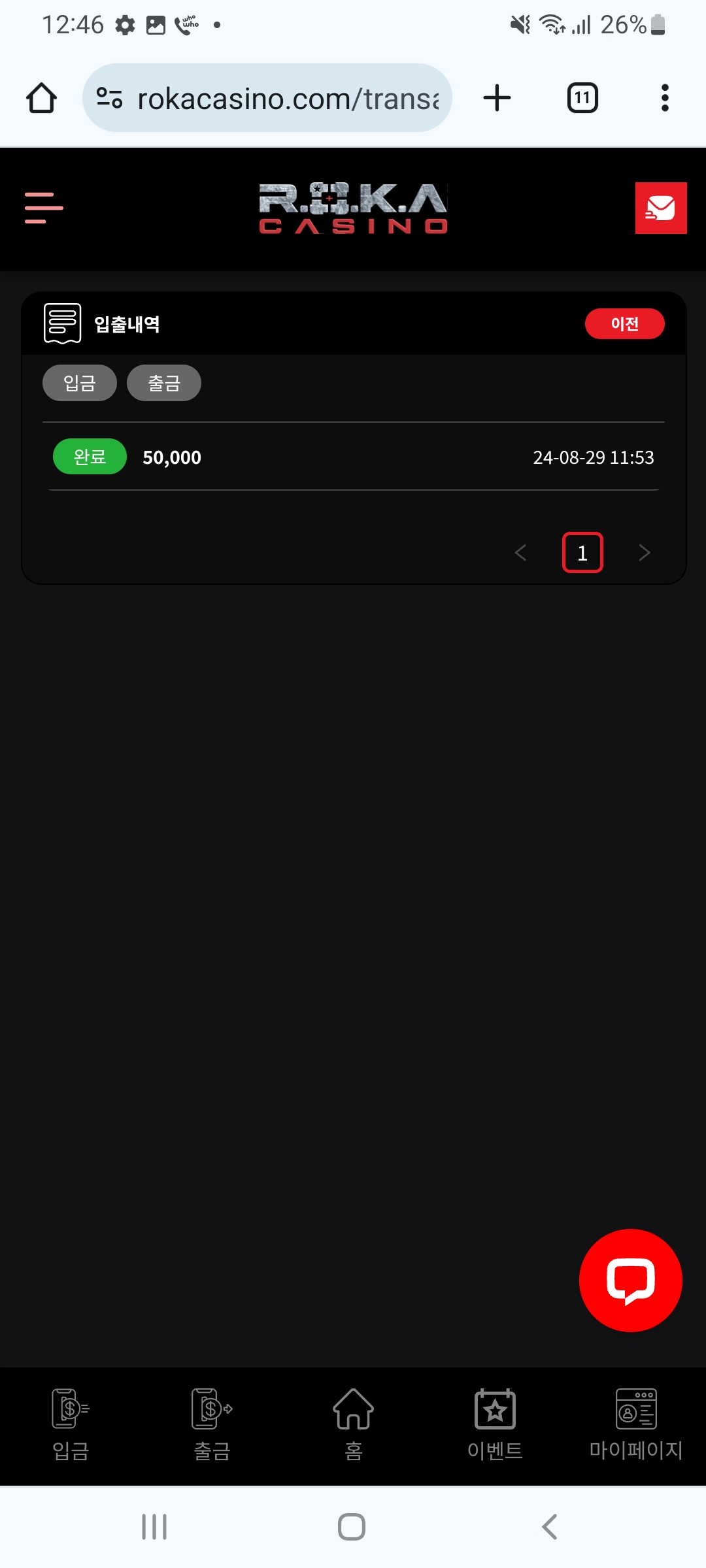
Task: Click the red 이전 button
Action: click(x=625, y=324)
